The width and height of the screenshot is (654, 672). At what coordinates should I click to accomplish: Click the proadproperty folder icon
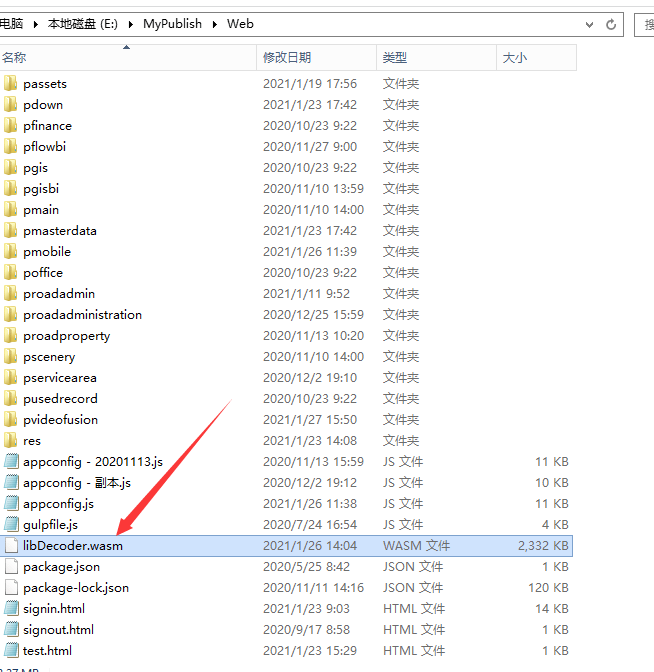point(10,336)
